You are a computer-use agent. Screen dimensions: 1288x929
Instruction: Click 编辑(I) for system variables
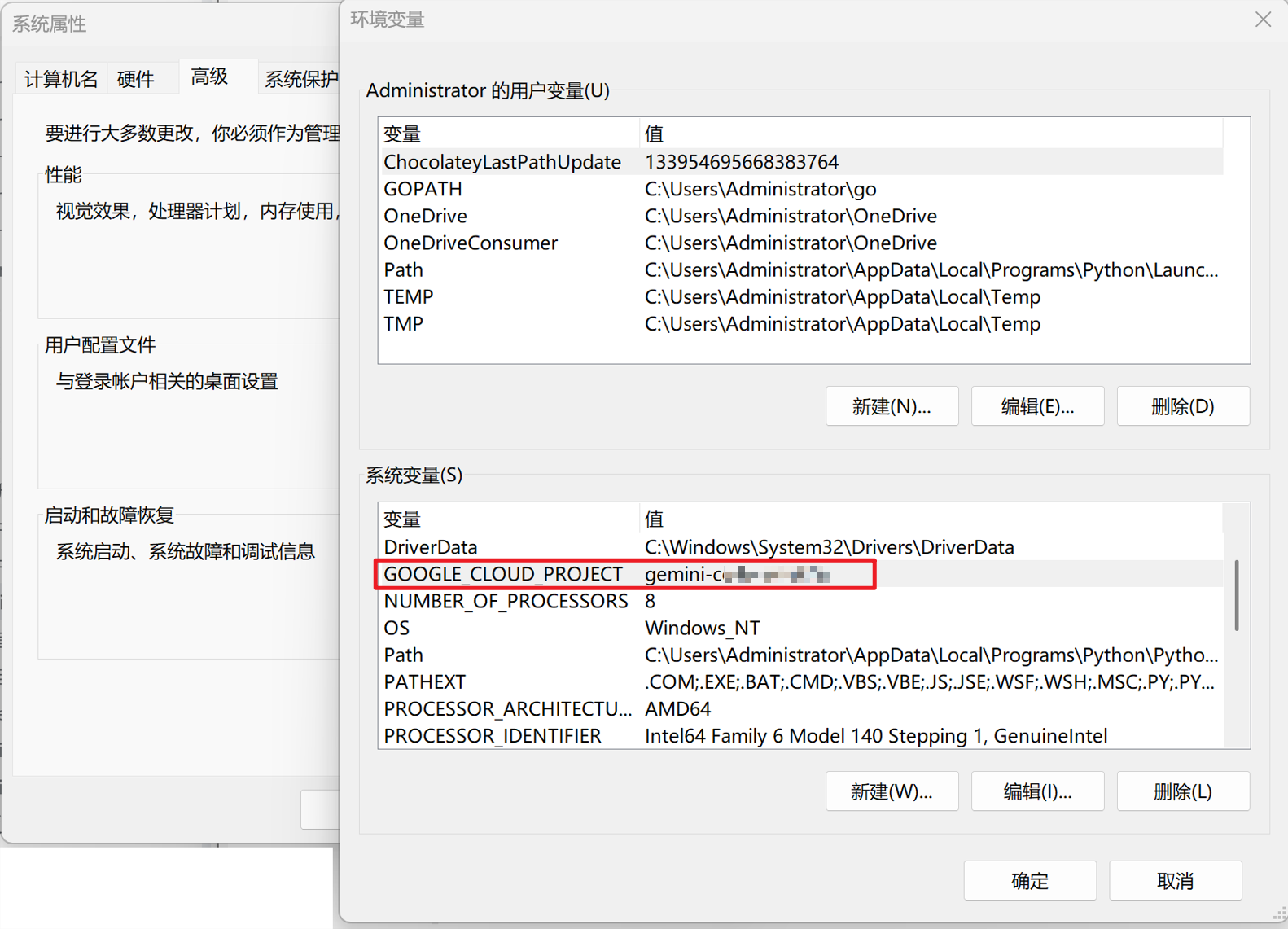coord(1037,791)
